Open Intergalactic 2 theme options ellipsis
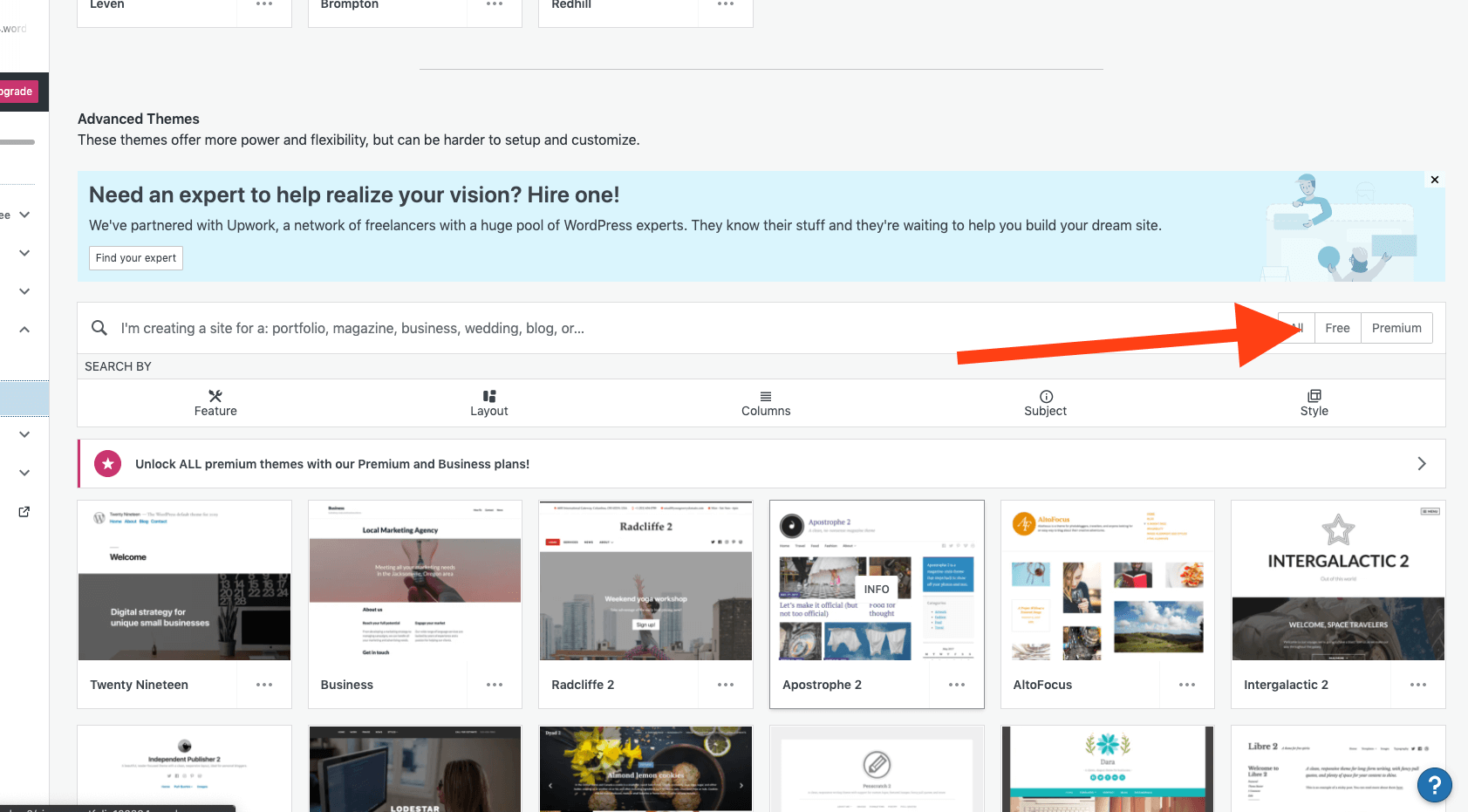Viewport: 1468px width, 812px height. 1418,685
